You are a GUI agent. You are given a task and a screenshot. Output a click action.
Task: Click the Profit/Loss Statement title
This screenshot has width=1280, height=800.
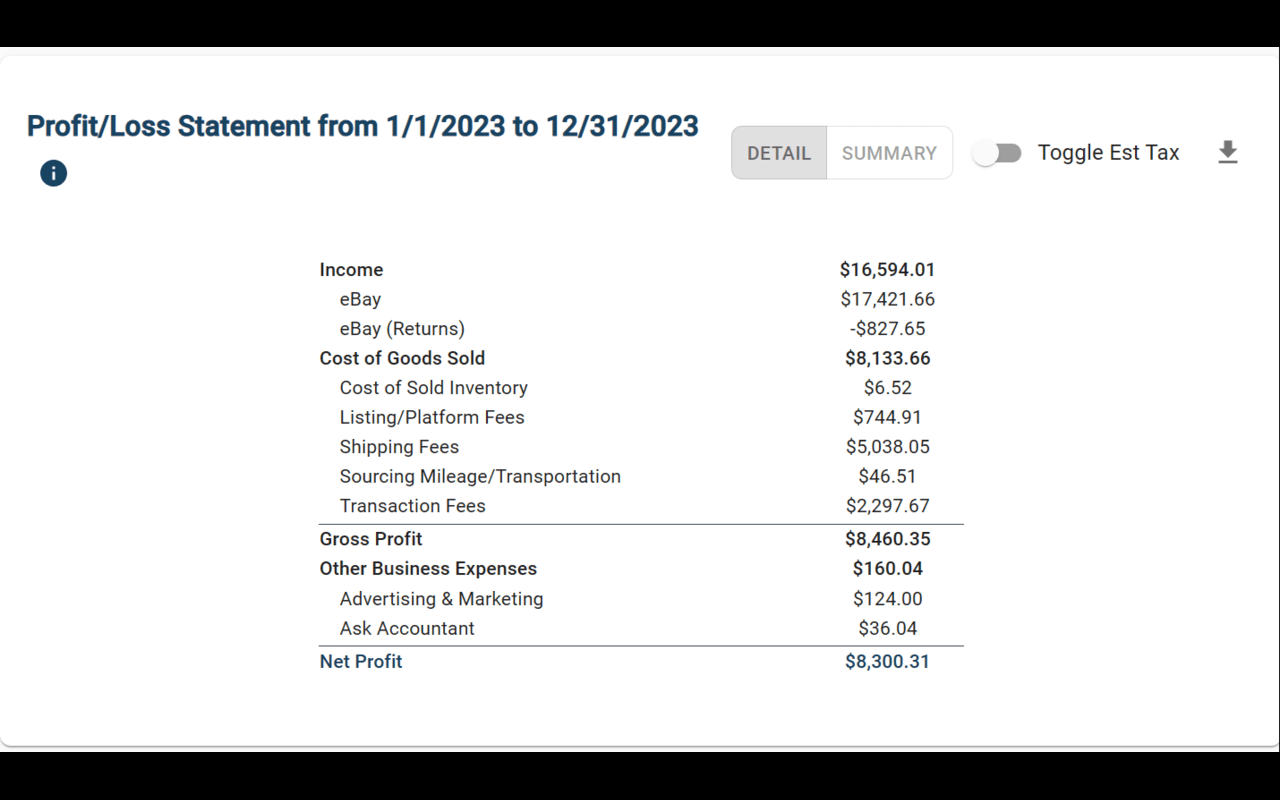(363, 126)
